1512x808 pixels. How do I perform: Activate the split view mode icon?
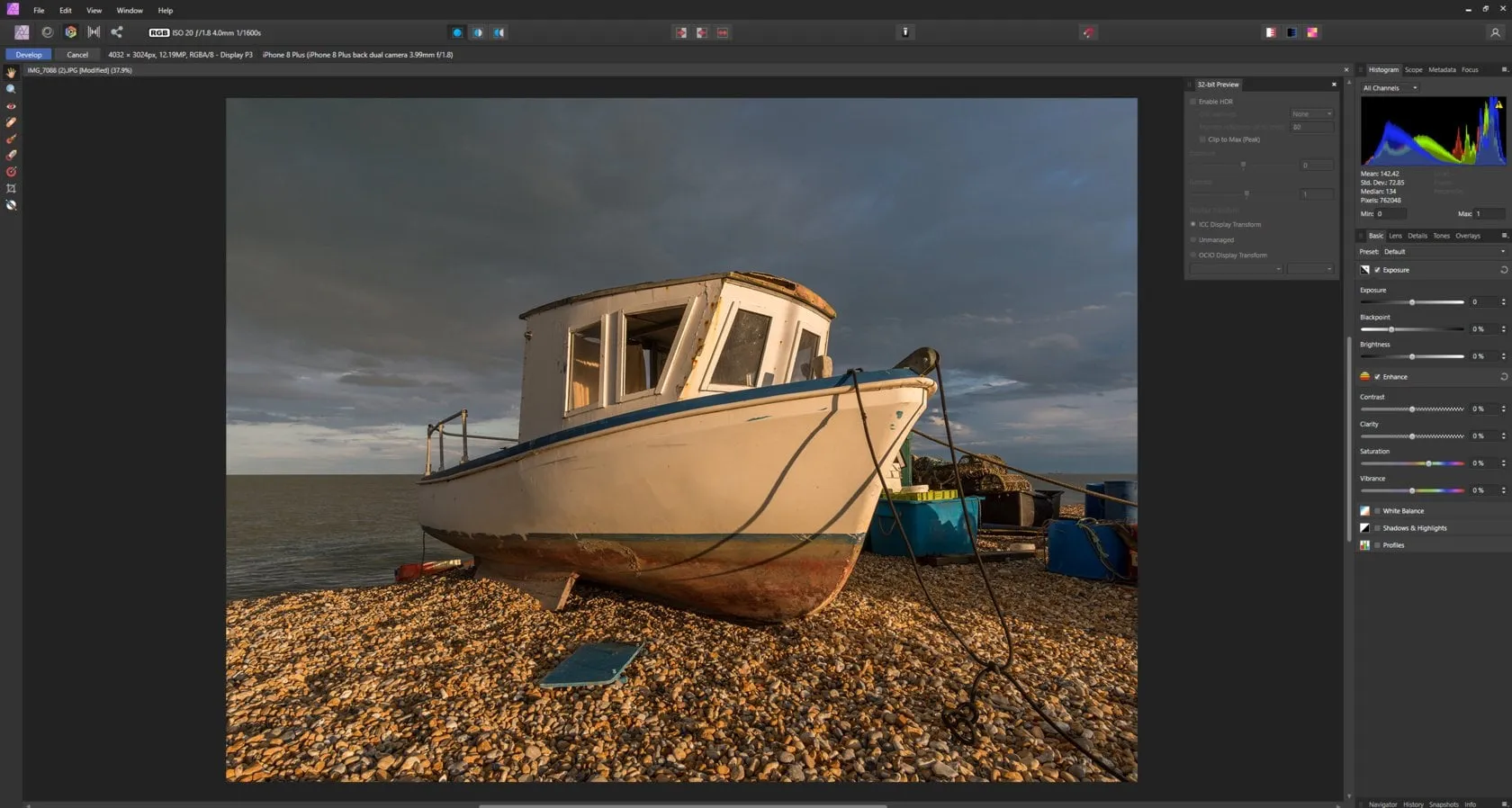click(x=478, y=32)
